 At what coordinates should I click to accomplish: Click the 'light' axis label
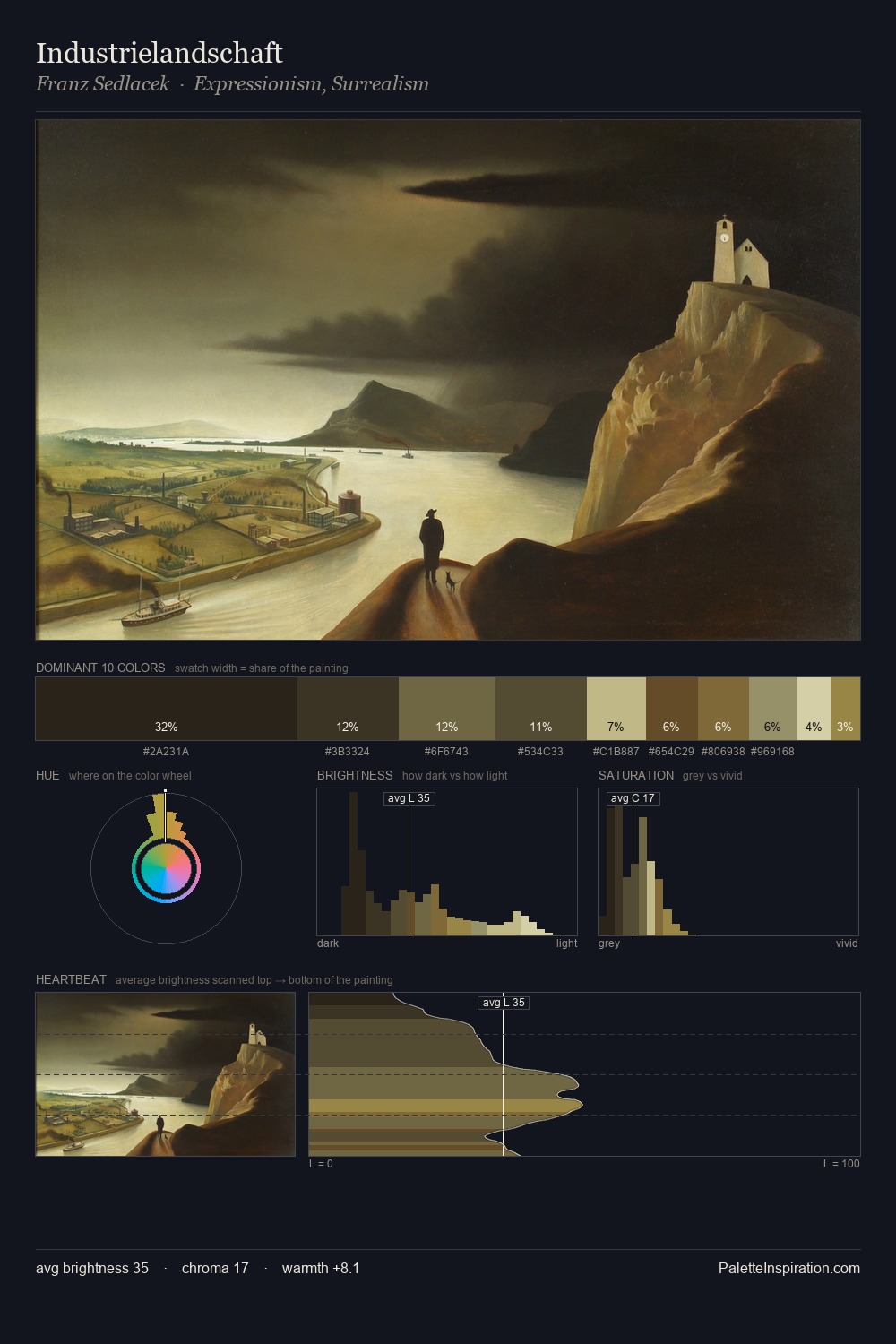click(x=567, y=943)
